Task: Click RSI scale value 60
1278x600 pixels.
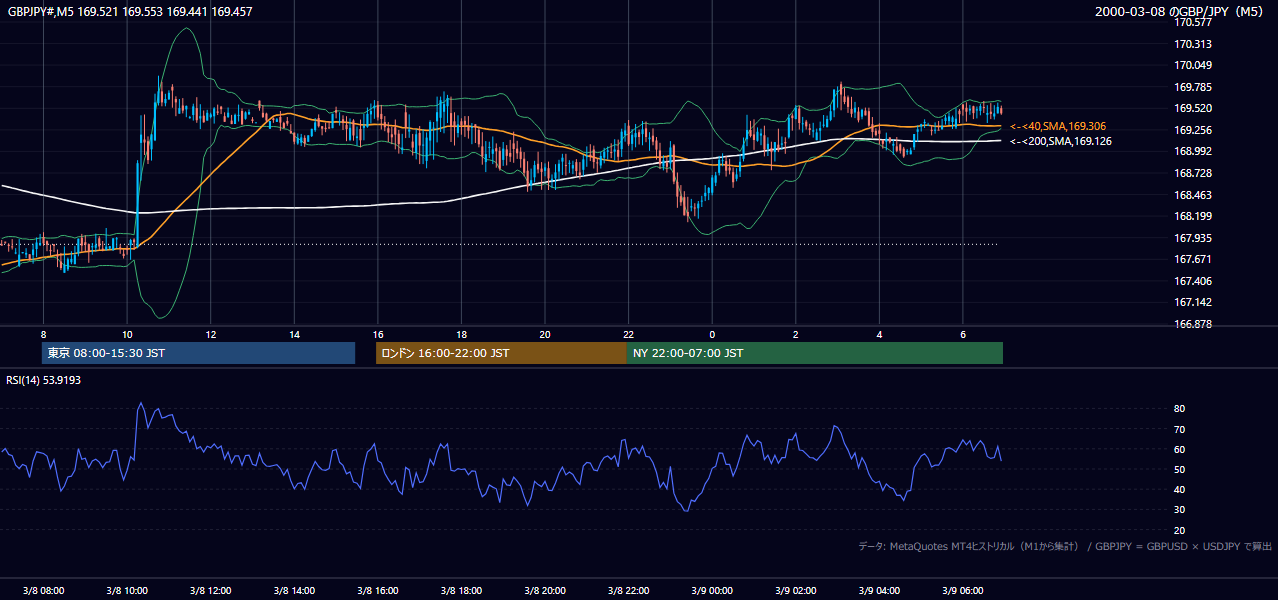Action: pos(1180,449)
